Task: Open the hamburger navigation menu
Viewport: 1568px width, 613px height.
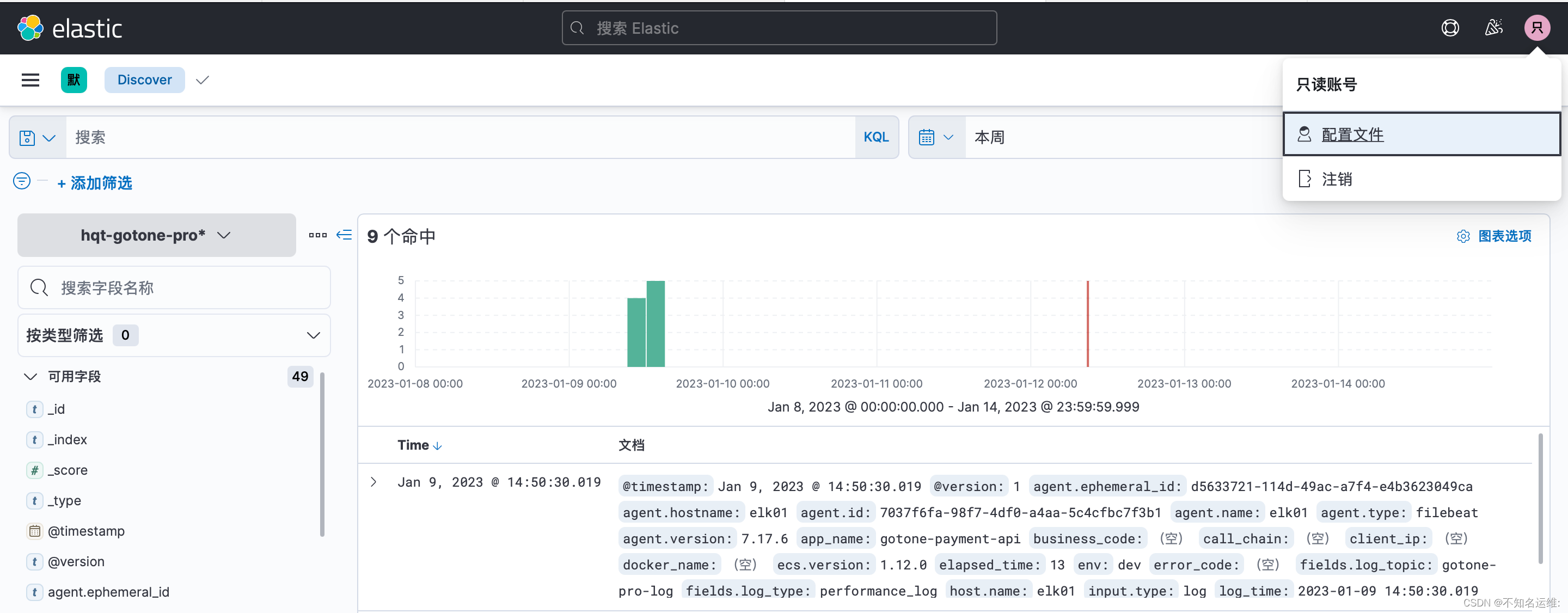Action: 30,79
